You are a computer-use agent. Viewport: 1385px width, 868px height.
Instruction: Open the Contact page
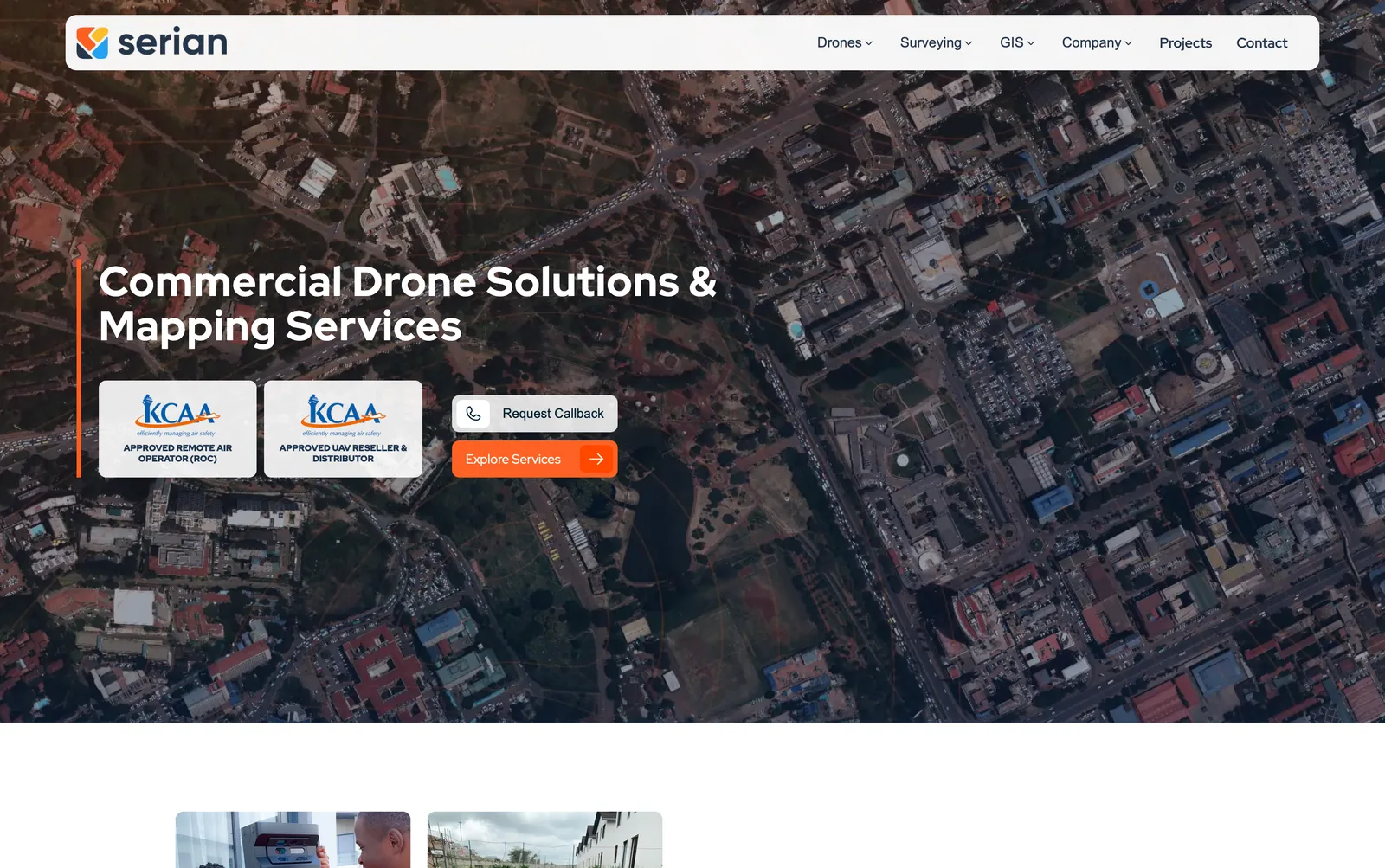(1261, 42)
